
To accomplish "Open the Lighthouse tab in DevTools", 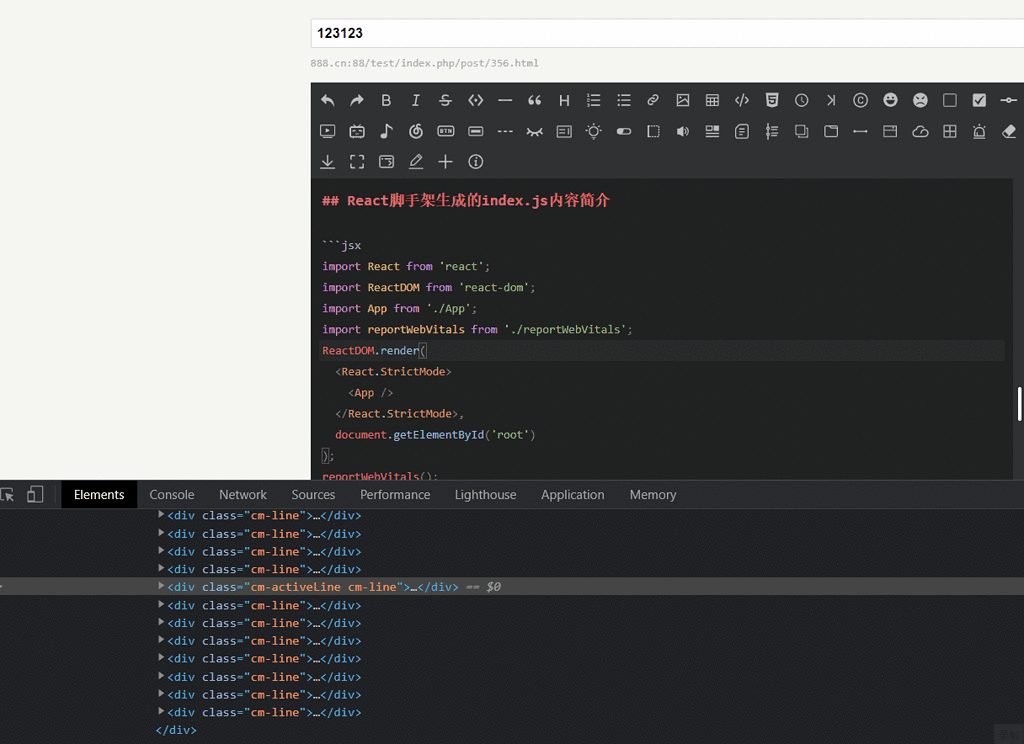I will coord(485,494).
